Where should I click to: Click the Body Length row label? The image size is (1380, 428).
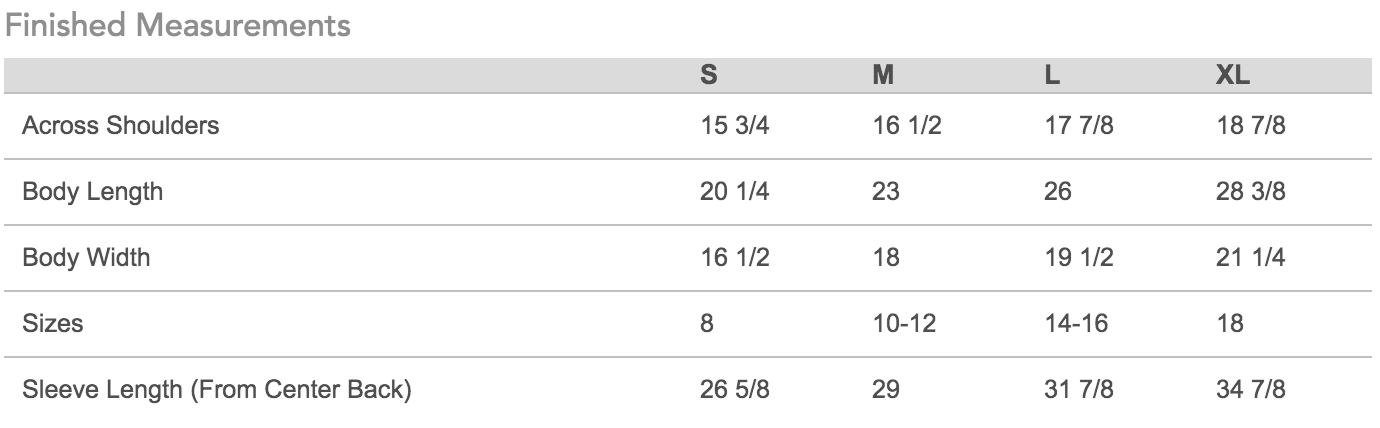pos(92,191)
